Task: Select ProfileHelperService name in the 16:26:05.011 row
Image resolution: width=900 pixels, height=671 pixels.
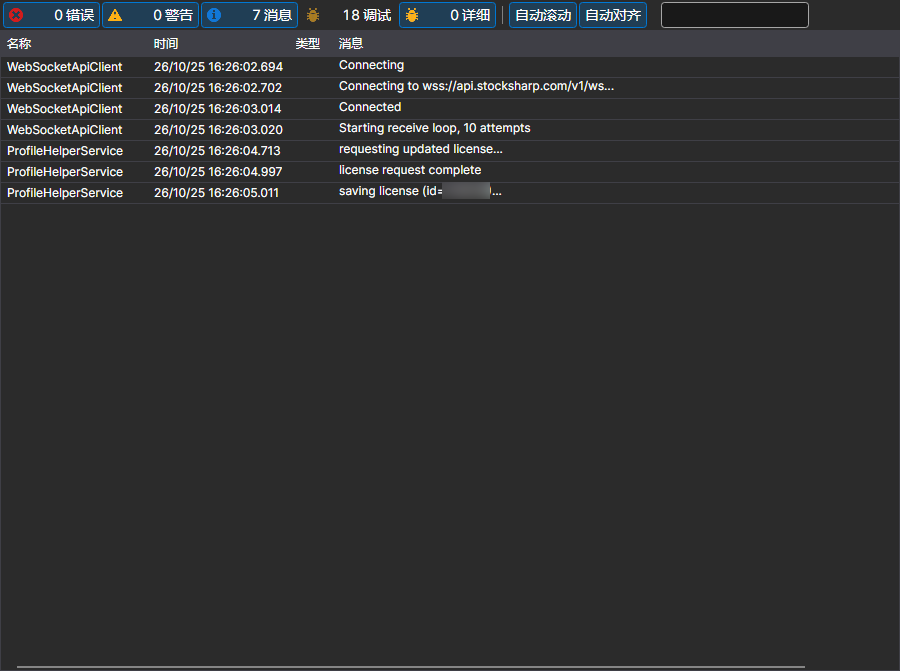Action: click(x=65, y=193)
